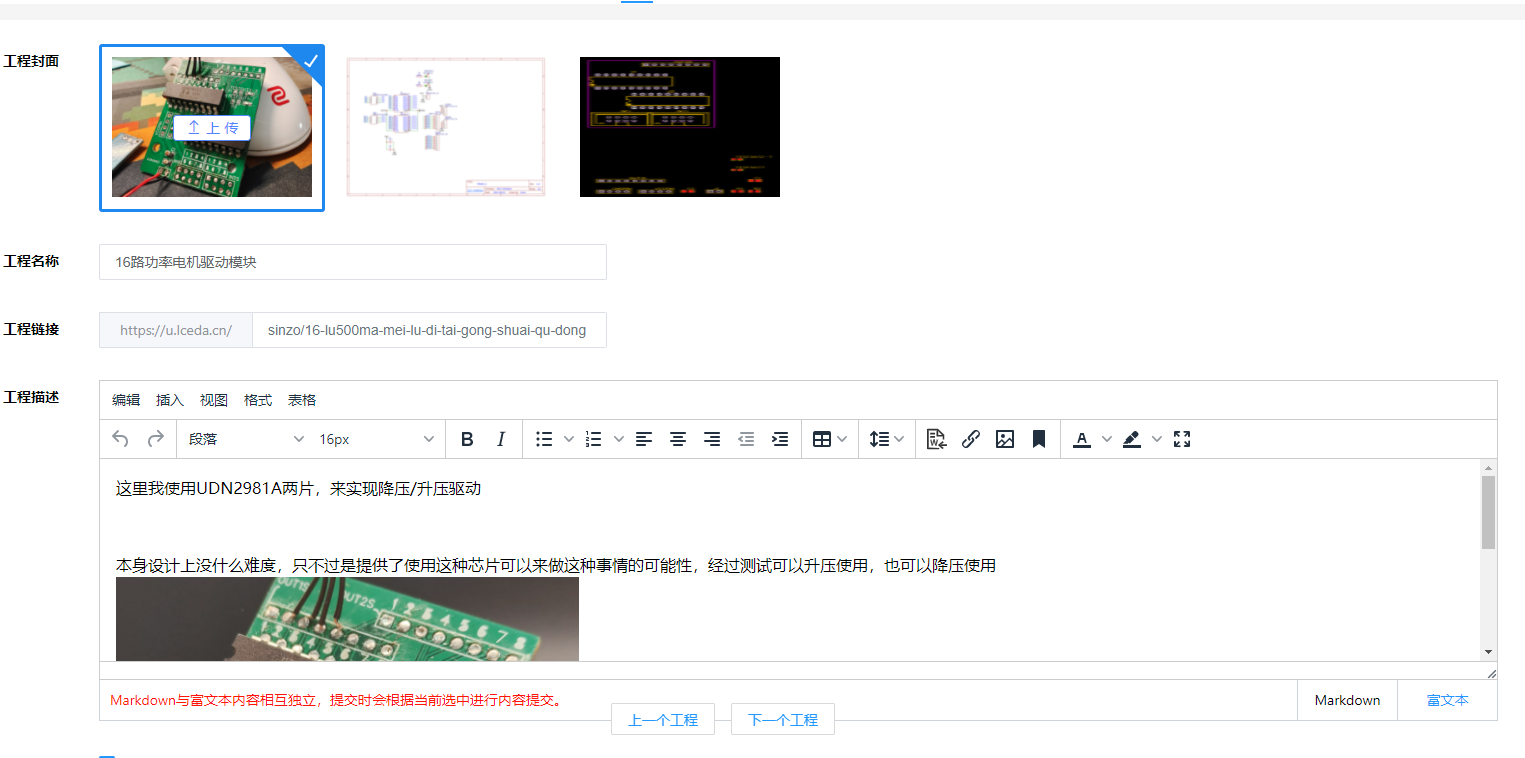This screenshot has width=1525, height=758.
Task: Switch to the Markdown editor tab
Action: click(1347, 700)
